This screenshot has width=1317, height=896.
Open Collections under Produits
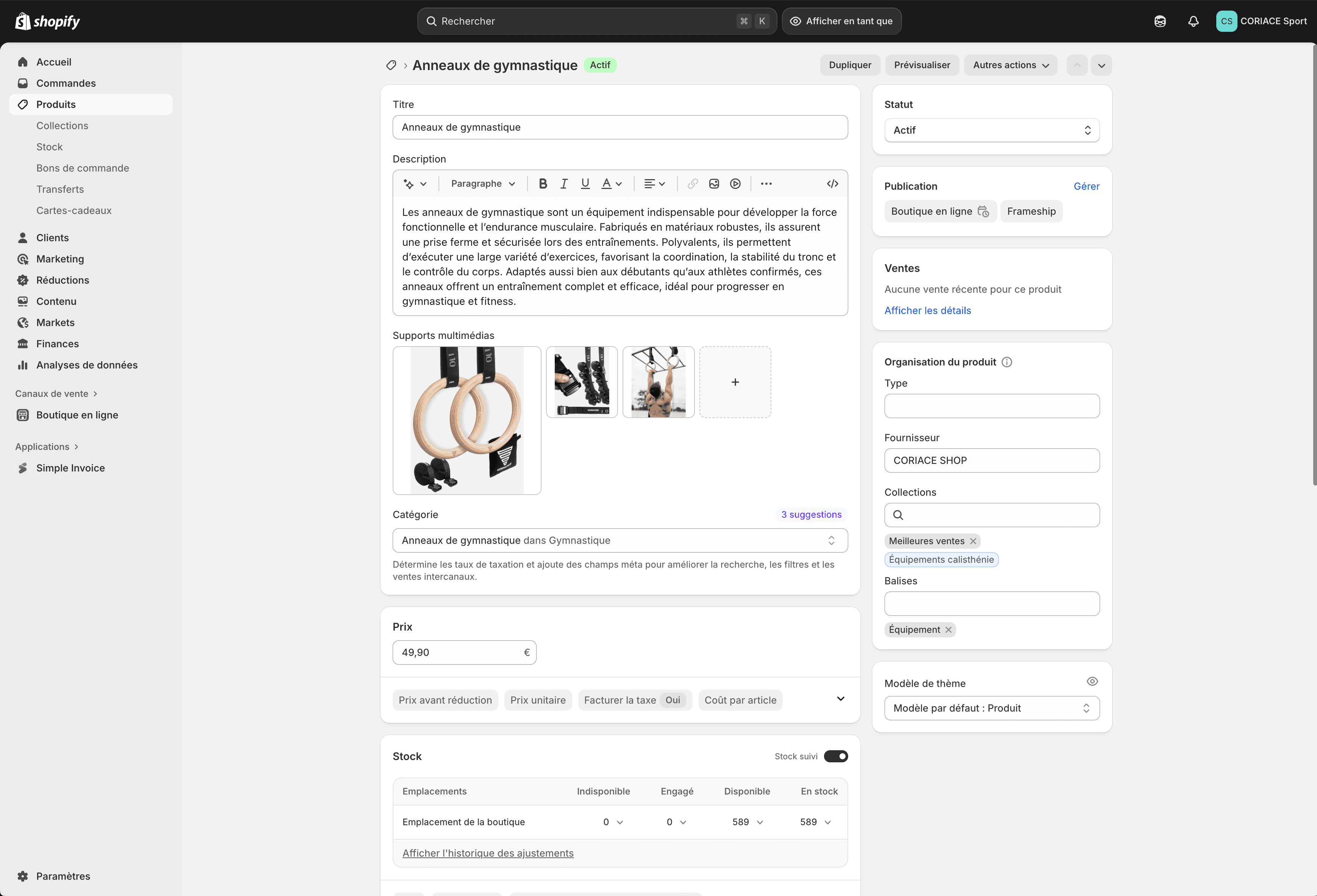tap(62, 126)
